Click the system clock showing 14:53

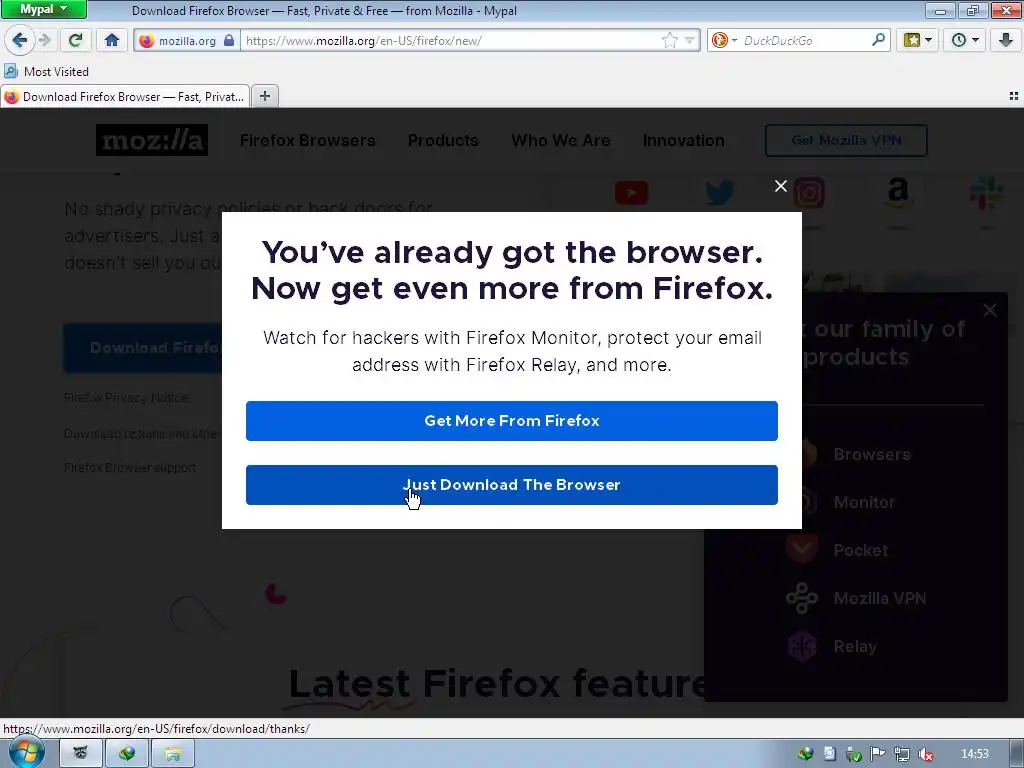pyautogui.click(x=974, y=754)
